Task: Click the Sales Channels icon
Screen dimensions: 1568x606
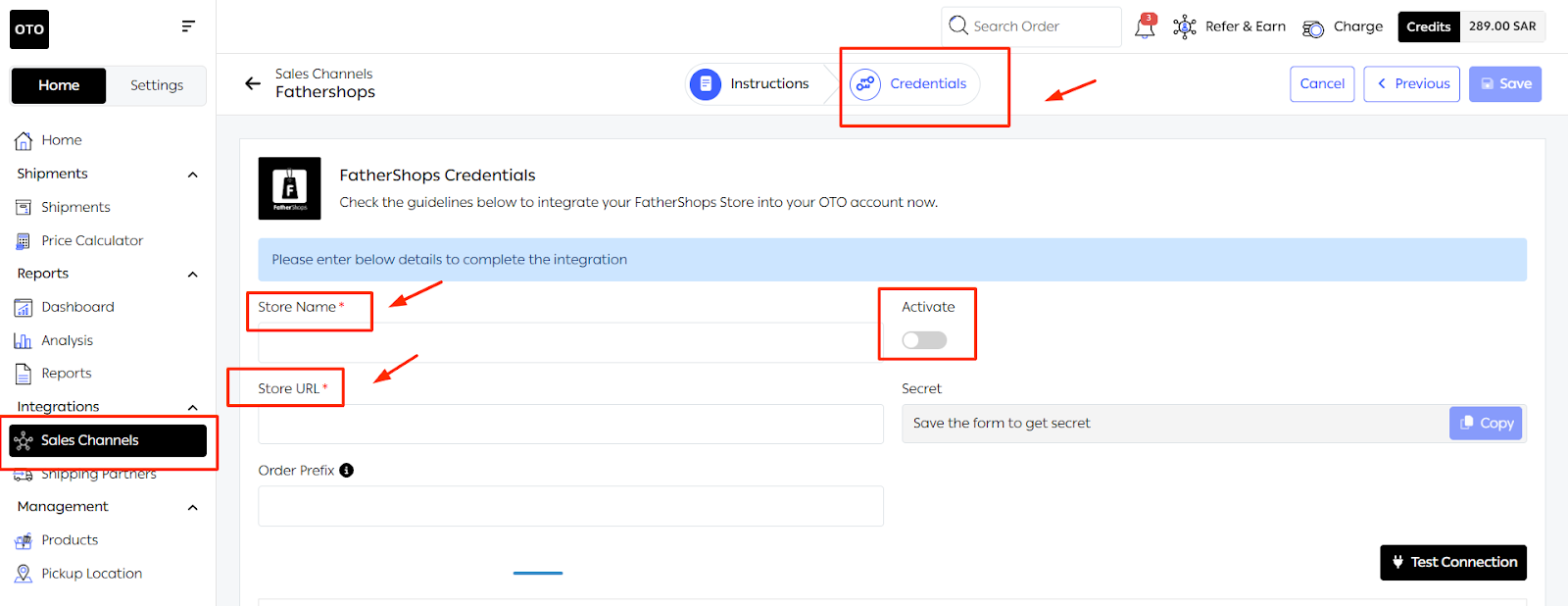Action: click(x=24, y=441)
